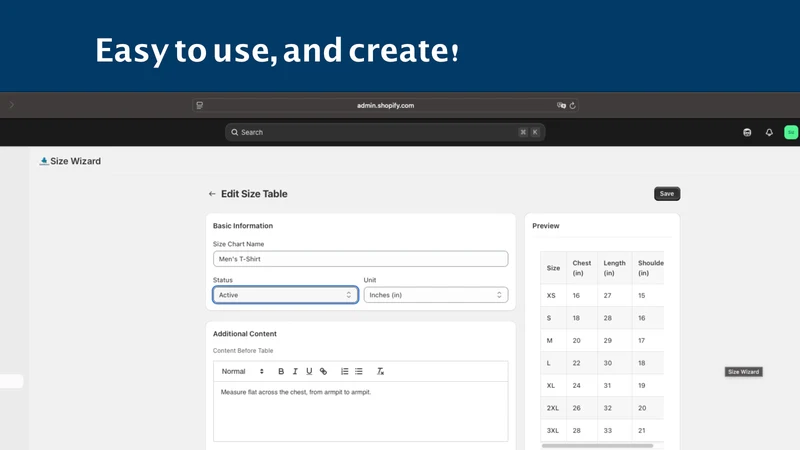Create a bulleted list

pyautogui.click(x=359, y=371)
